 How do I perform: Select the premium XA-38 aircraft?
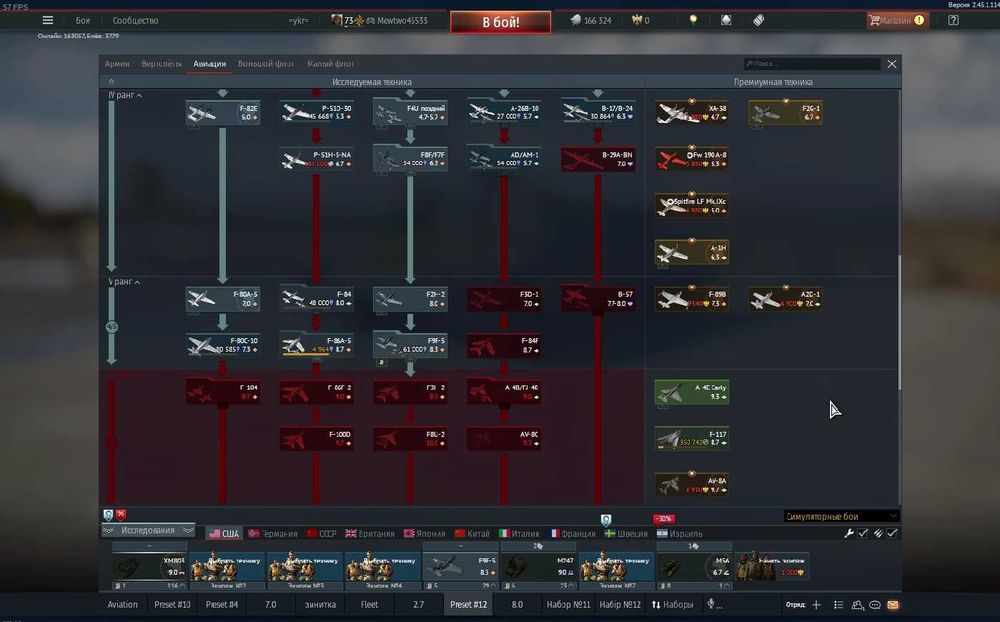(692, 113)
